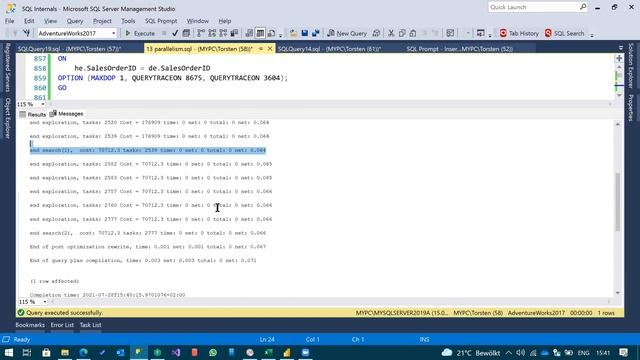Click the End of query plan compilation line
This screenshot has width=640, height=360.
[x=143, y=260]
